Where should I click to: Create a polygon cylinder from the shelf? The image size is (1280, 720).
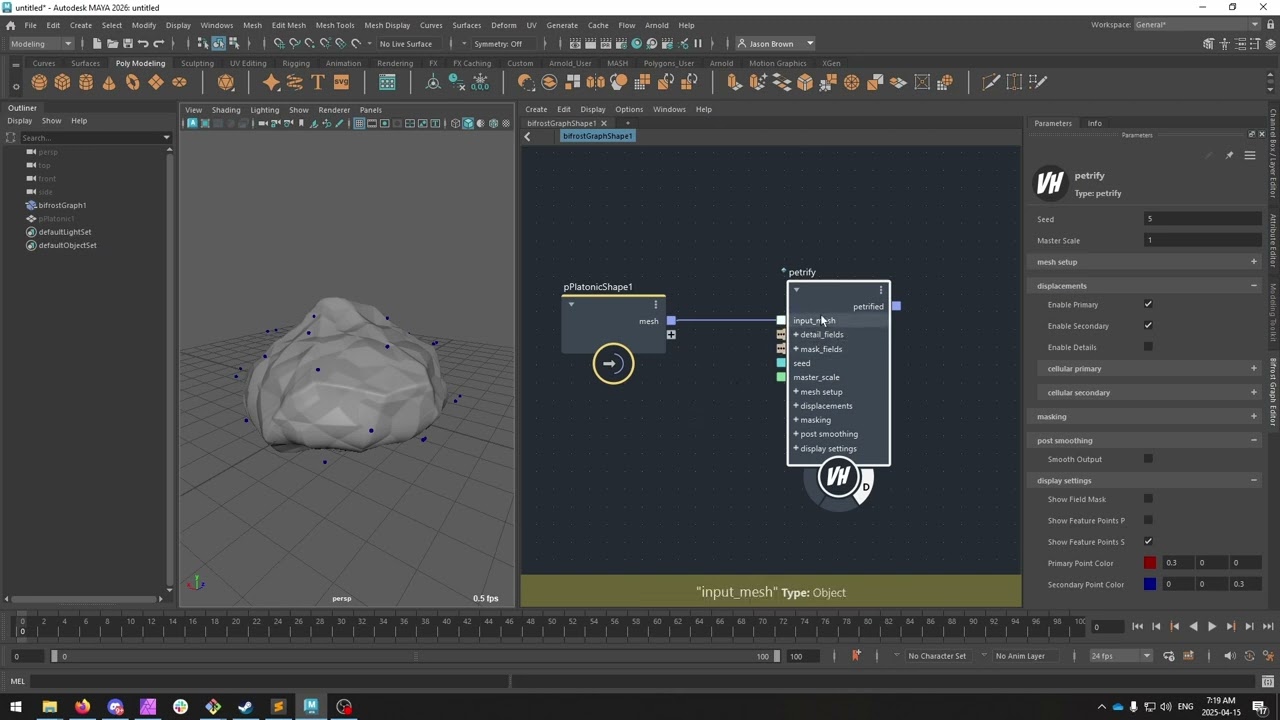coord(86,82)
